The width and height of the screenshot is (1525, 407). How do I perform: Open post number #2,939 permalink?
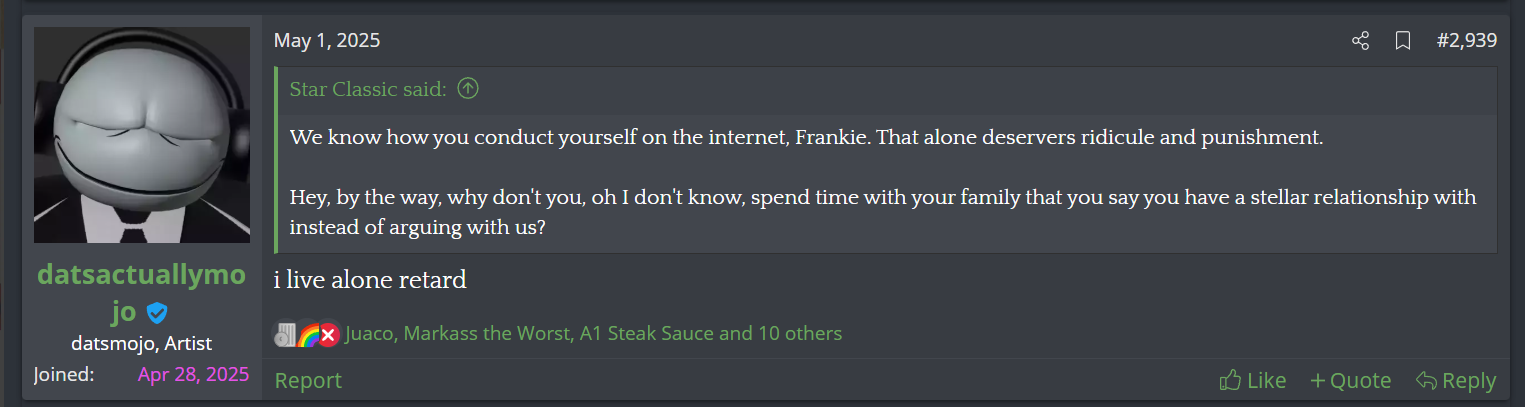click(x=1467, y=41)
